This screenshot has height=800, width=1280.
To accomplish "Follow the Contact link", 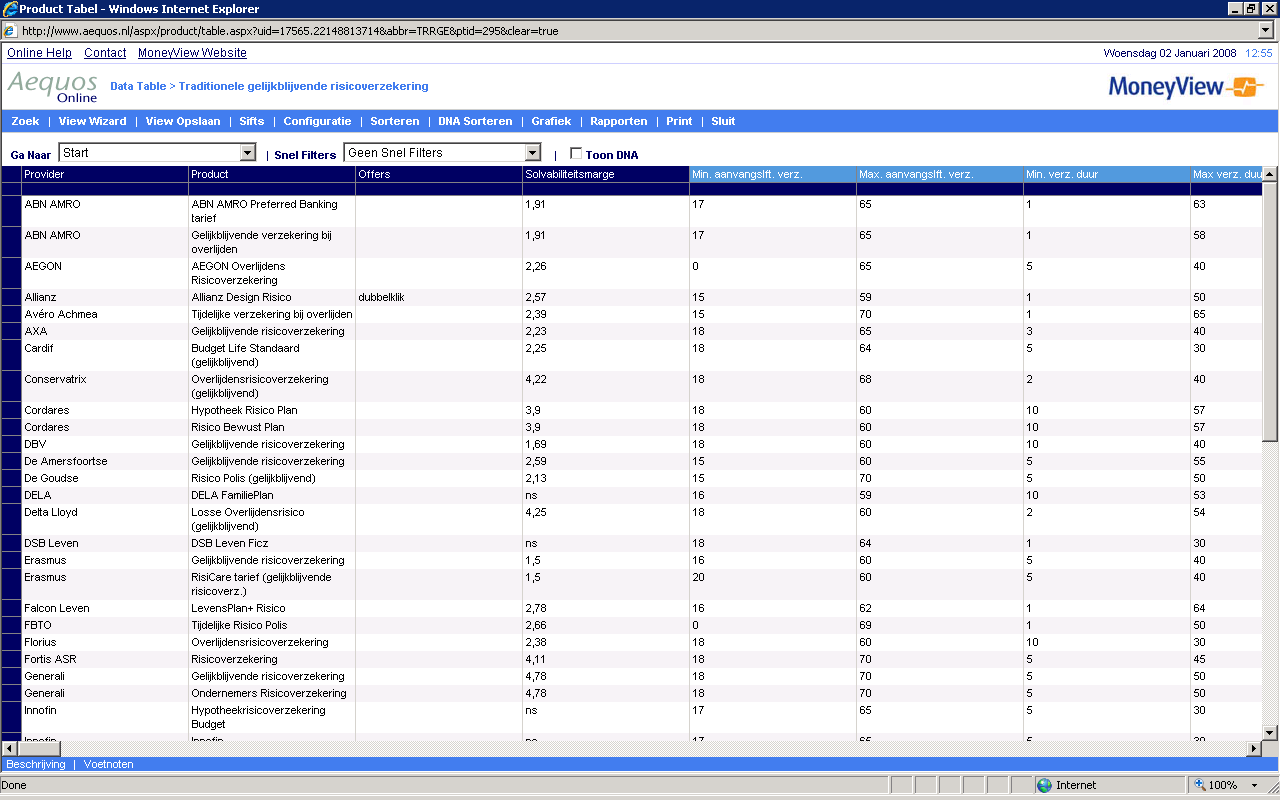I will tap(105, 53).
